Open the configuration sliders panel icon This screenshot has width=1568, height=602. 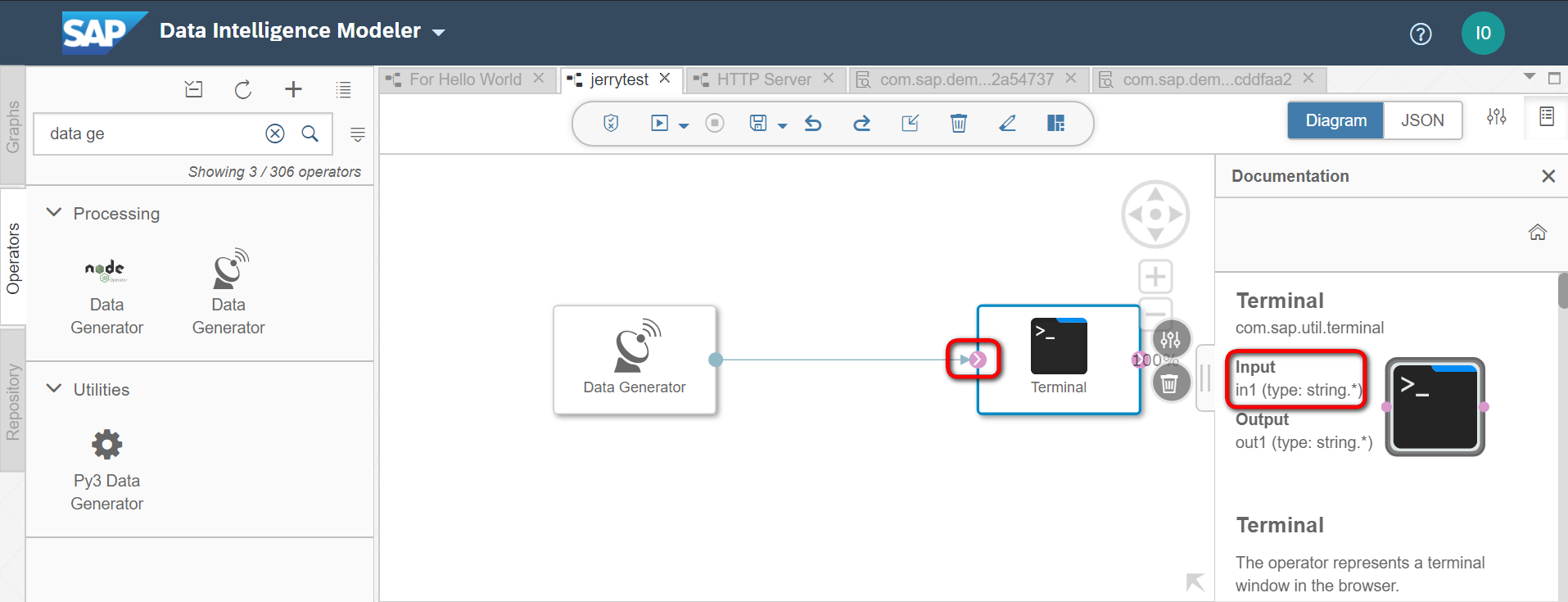click(1497, 116)
